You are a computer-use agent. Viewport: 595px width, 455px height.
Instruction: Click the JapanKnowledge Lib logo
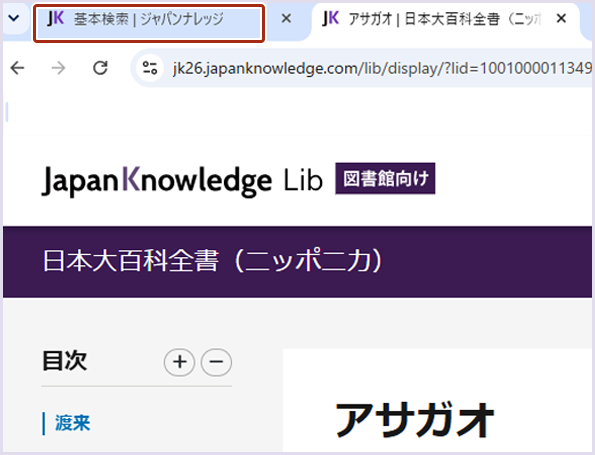(x=182, y=181)
